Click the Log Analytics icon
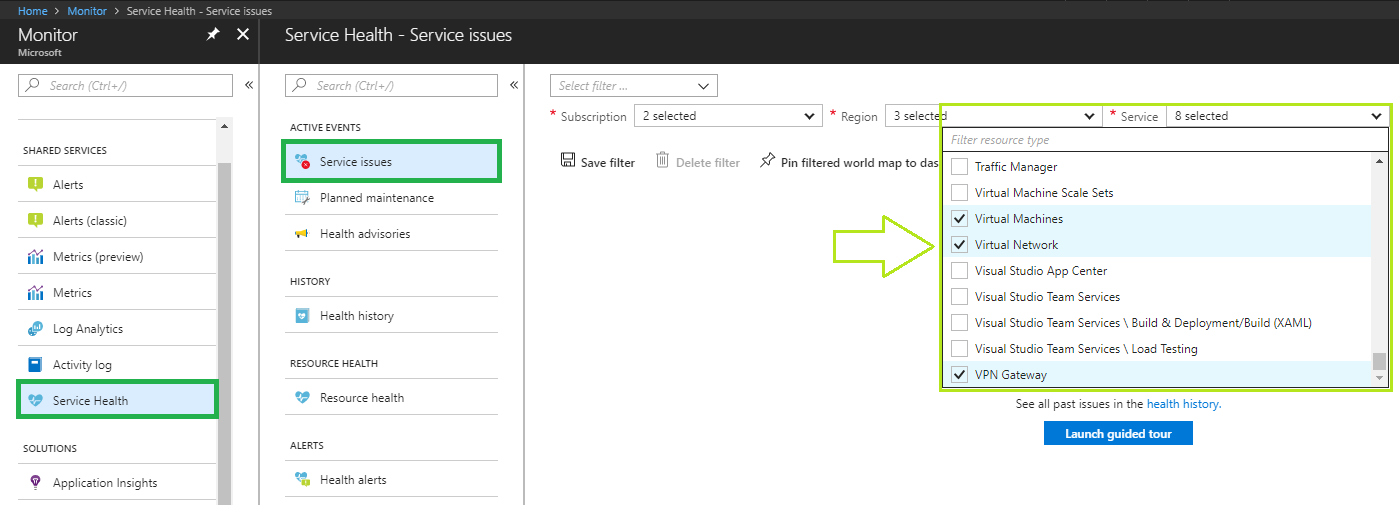The image size is (1399, 505). pos(36,329)
